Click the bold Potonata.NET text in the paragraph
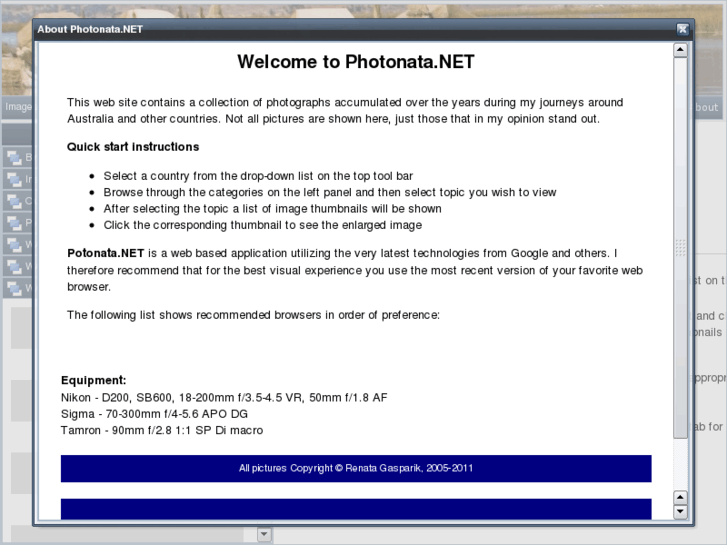Screen dimensions: 727x545 click(106, 253)
